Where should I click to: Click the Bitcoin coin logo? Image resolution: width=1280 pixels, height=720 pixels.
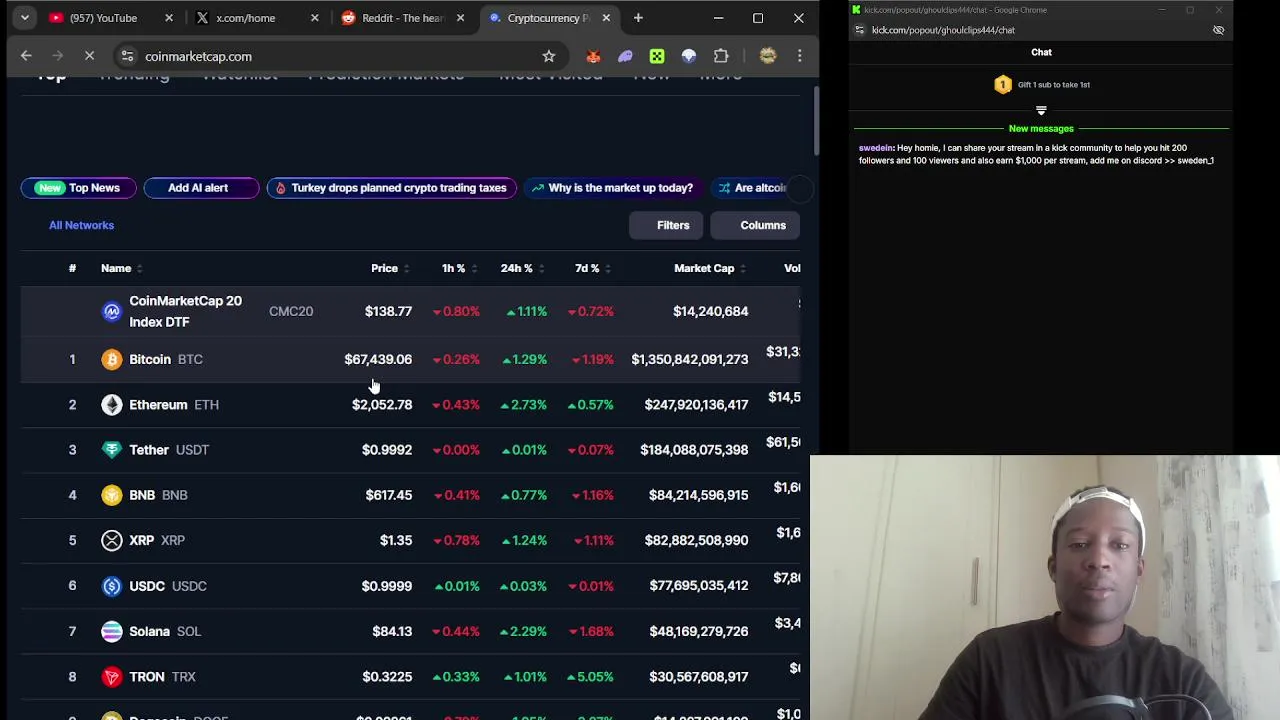tap(111, 359)
